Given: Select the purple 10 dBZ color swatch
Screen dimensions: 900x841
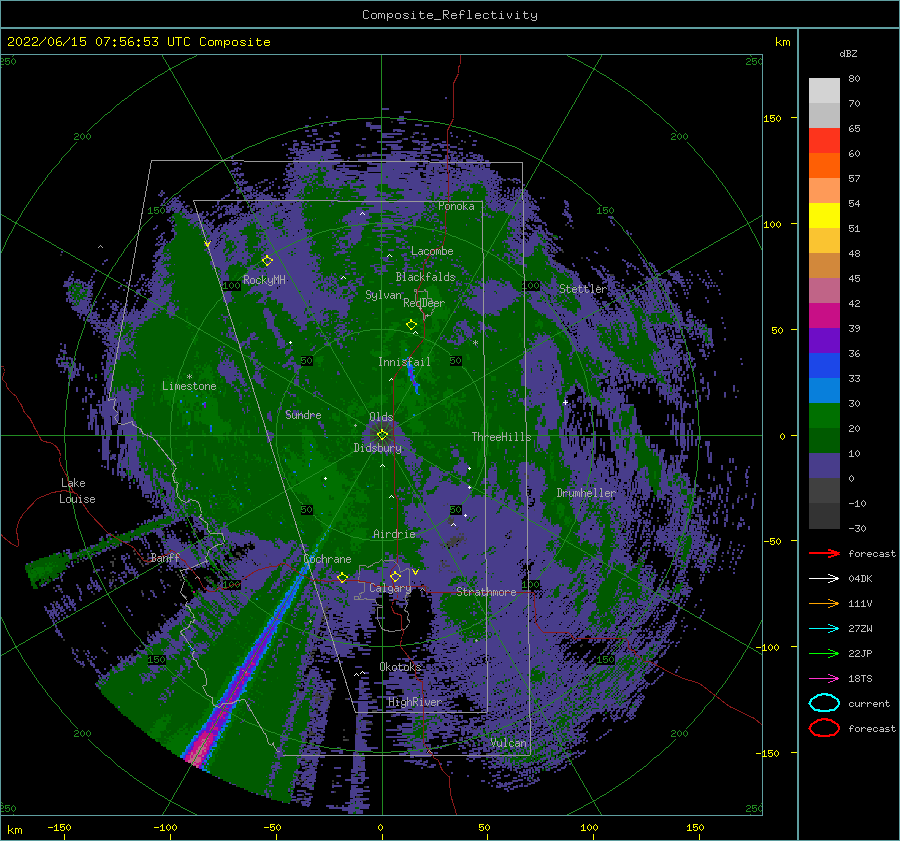Looking at the screenshot, I should [824, 466].
